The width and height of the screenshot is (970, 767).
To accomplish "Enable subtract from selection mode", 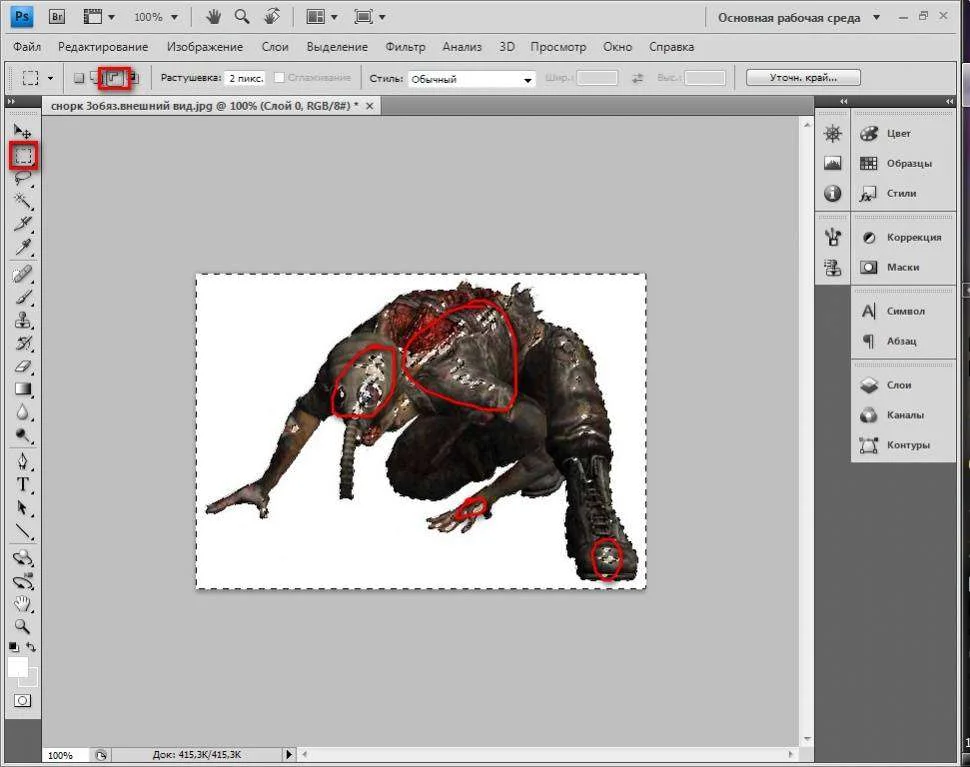I will click(115, 78).
